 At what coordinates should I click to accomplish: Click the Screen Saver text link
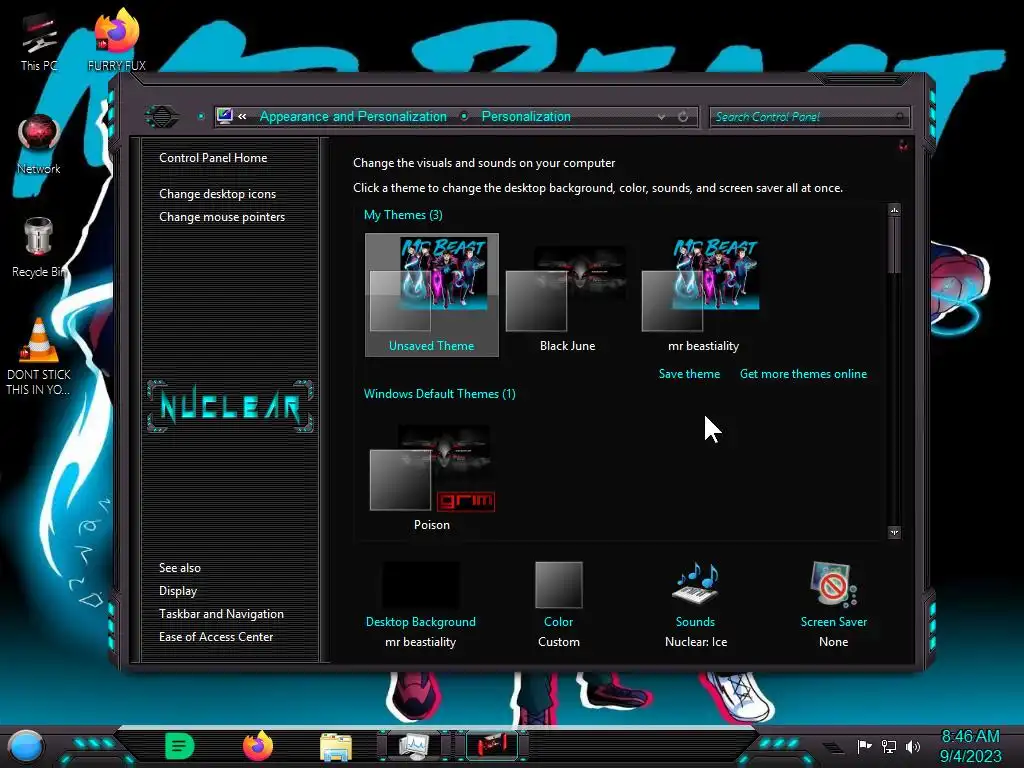(833, 622)
